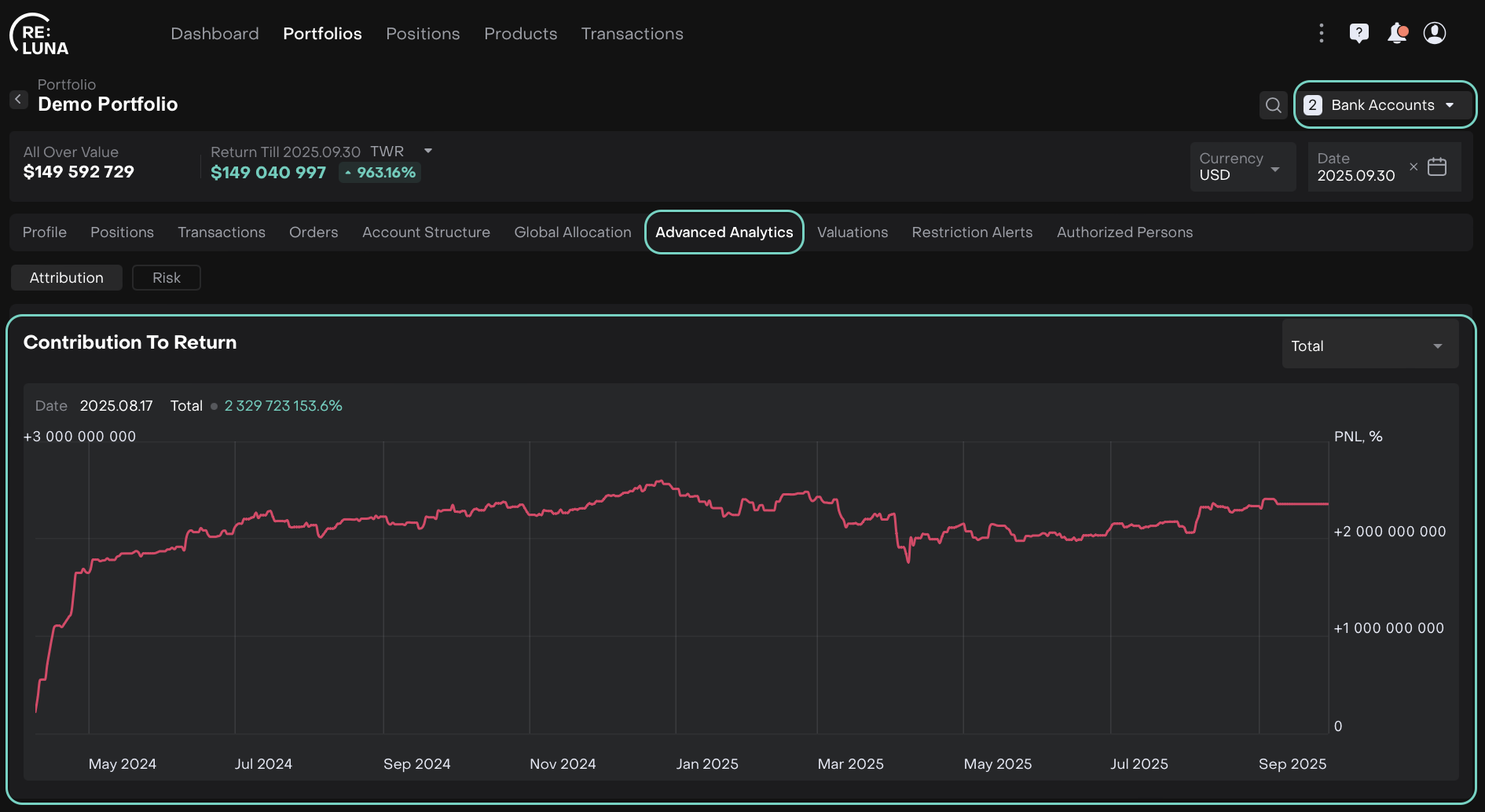Click the back arrow beside Portfolio
This screenshot has height=812, width=1485.
click(18, 100)
